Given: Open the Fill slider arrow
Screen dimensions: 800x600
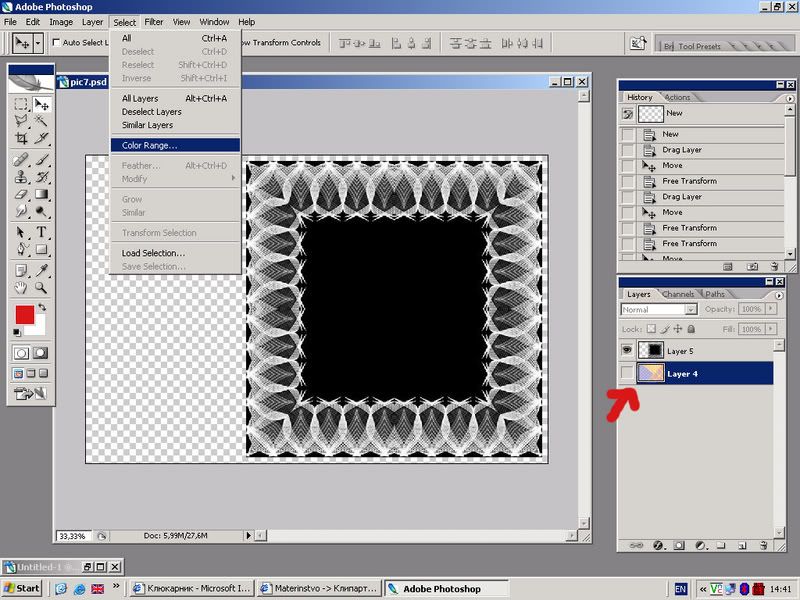Looking at the screenshot, I should pyautogui.click(x=771, y=329).
